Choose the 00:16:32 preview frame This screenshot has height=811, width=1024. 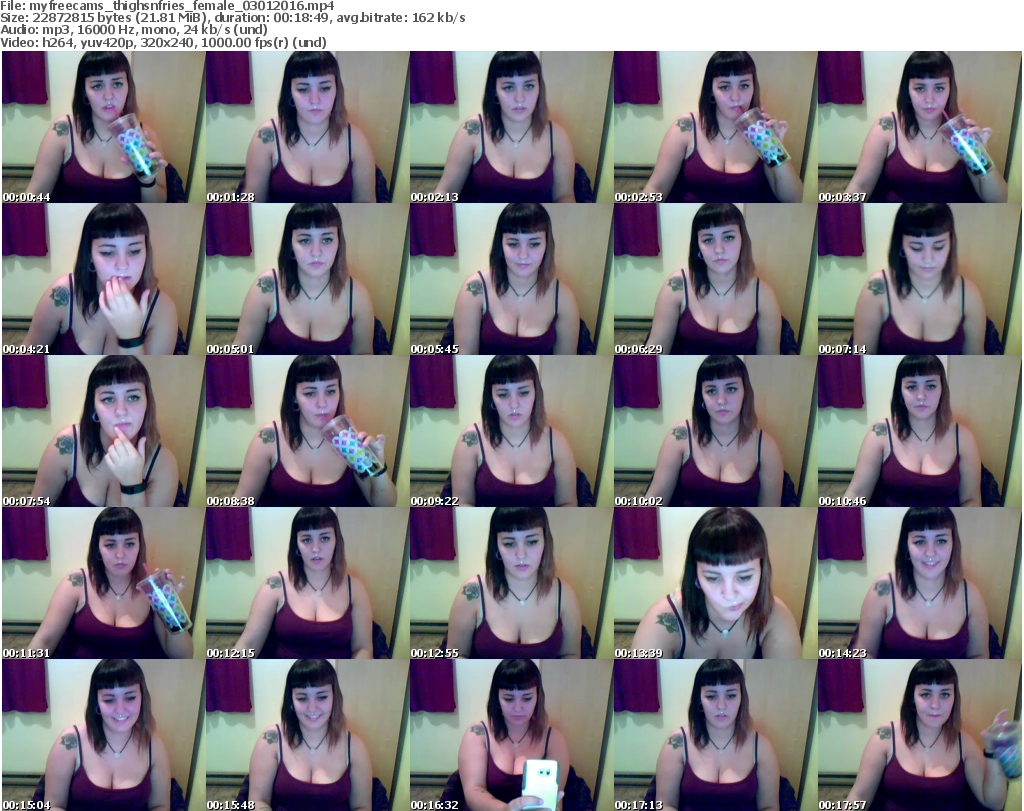pos(511,735)
